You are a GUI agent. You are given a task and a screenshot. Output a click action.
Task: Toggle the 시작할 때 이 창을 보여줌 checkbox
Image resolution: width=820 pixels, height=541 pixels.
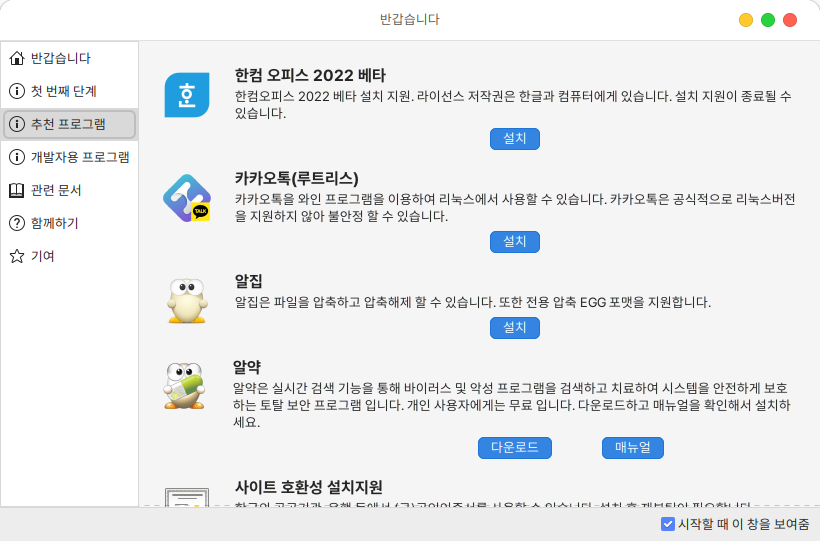(x=668, y=524)
